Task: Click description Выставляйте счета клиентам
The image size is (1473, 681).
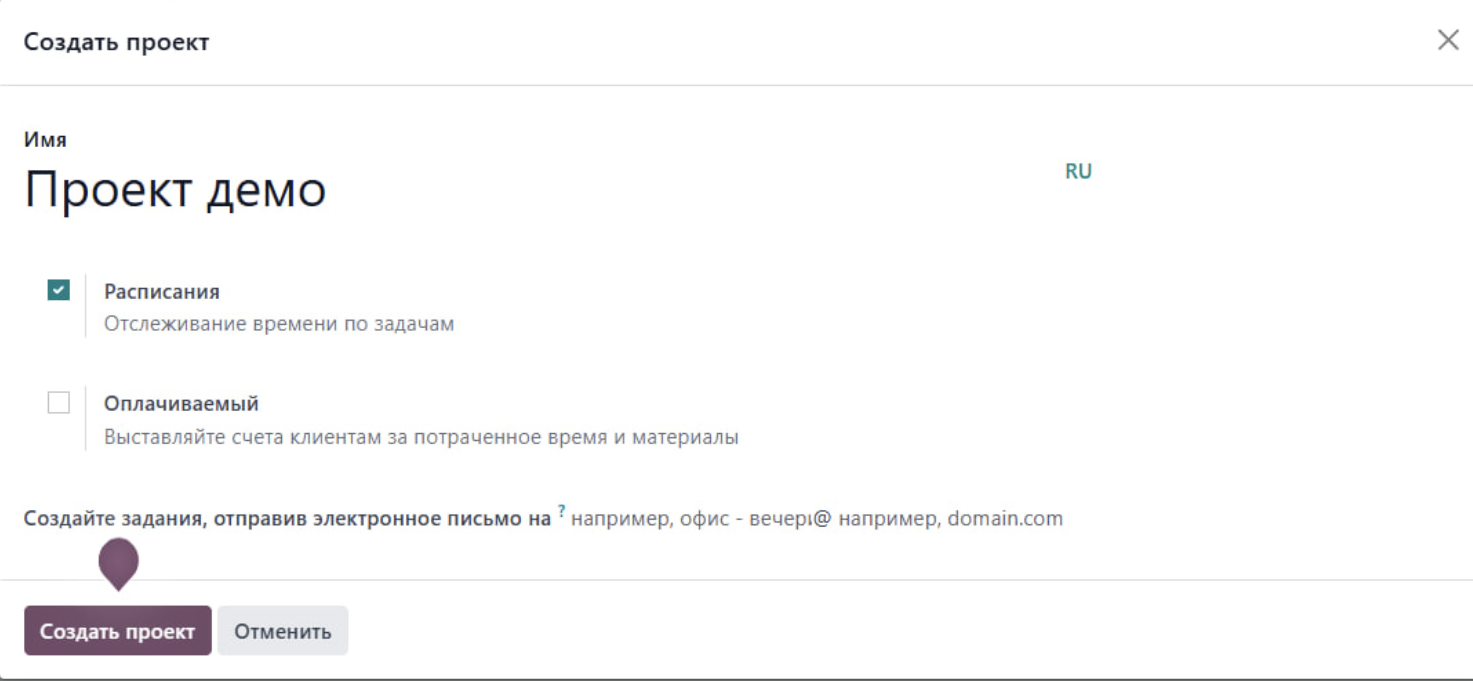Action: 421,438
